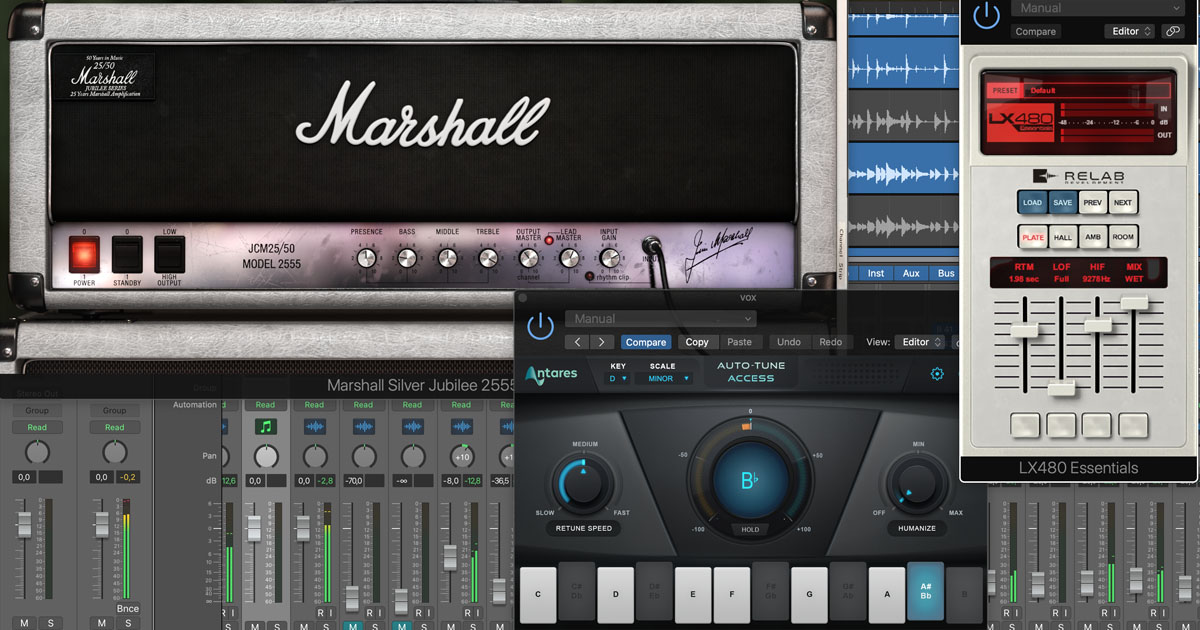Click Compare in the Auto-Tune header

click(x=646, y=342)
